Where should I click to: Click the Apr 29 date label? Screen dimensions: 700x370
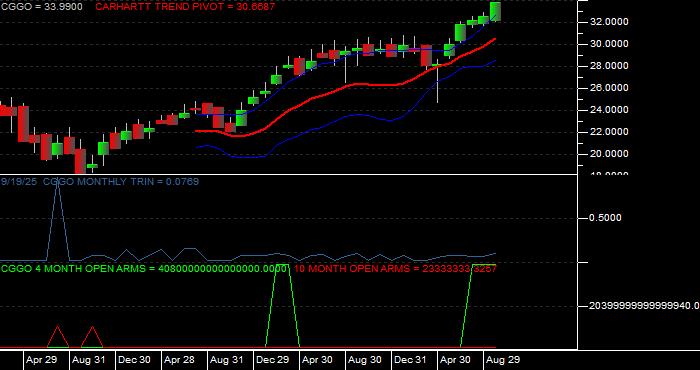(x=41, y=360)
